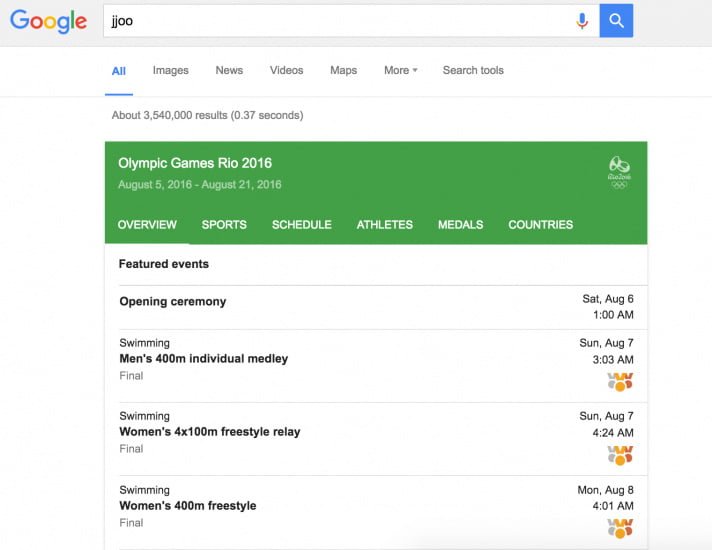
Task: Click medals icon for Men's 400m medley
Action: click(x=620, y=382)
